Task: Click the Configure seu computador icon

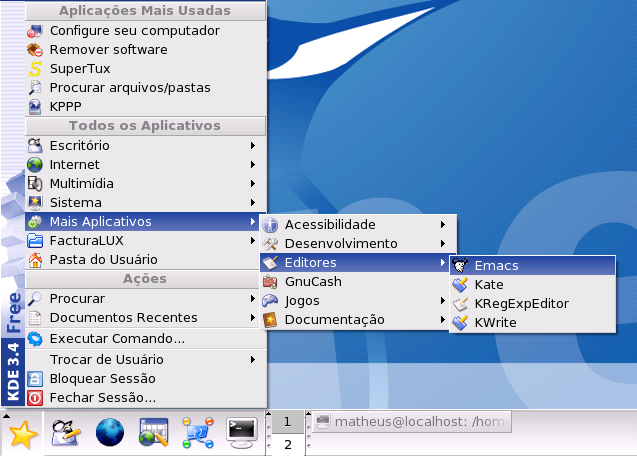Action: [x=35, y=31]
